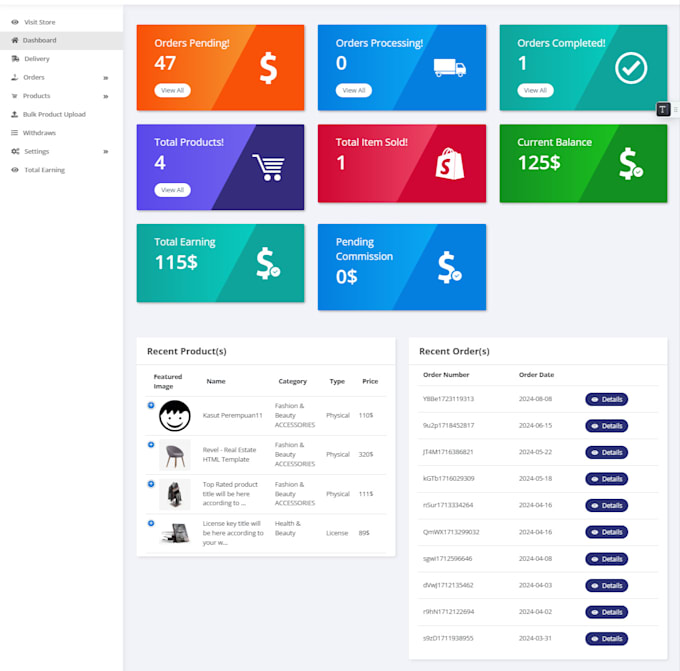This screenshot has width=680, height=671.
Task: Click the Order Date column header
Action: tap(536, 375)
